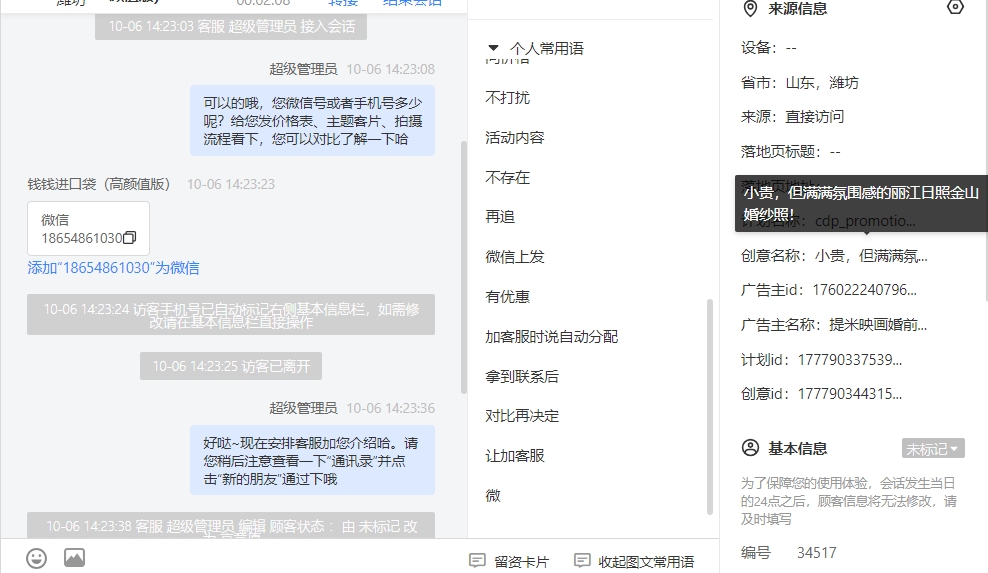
Task: Click the WeChat card showing 18654861030
Action: (x=88, y=229)
